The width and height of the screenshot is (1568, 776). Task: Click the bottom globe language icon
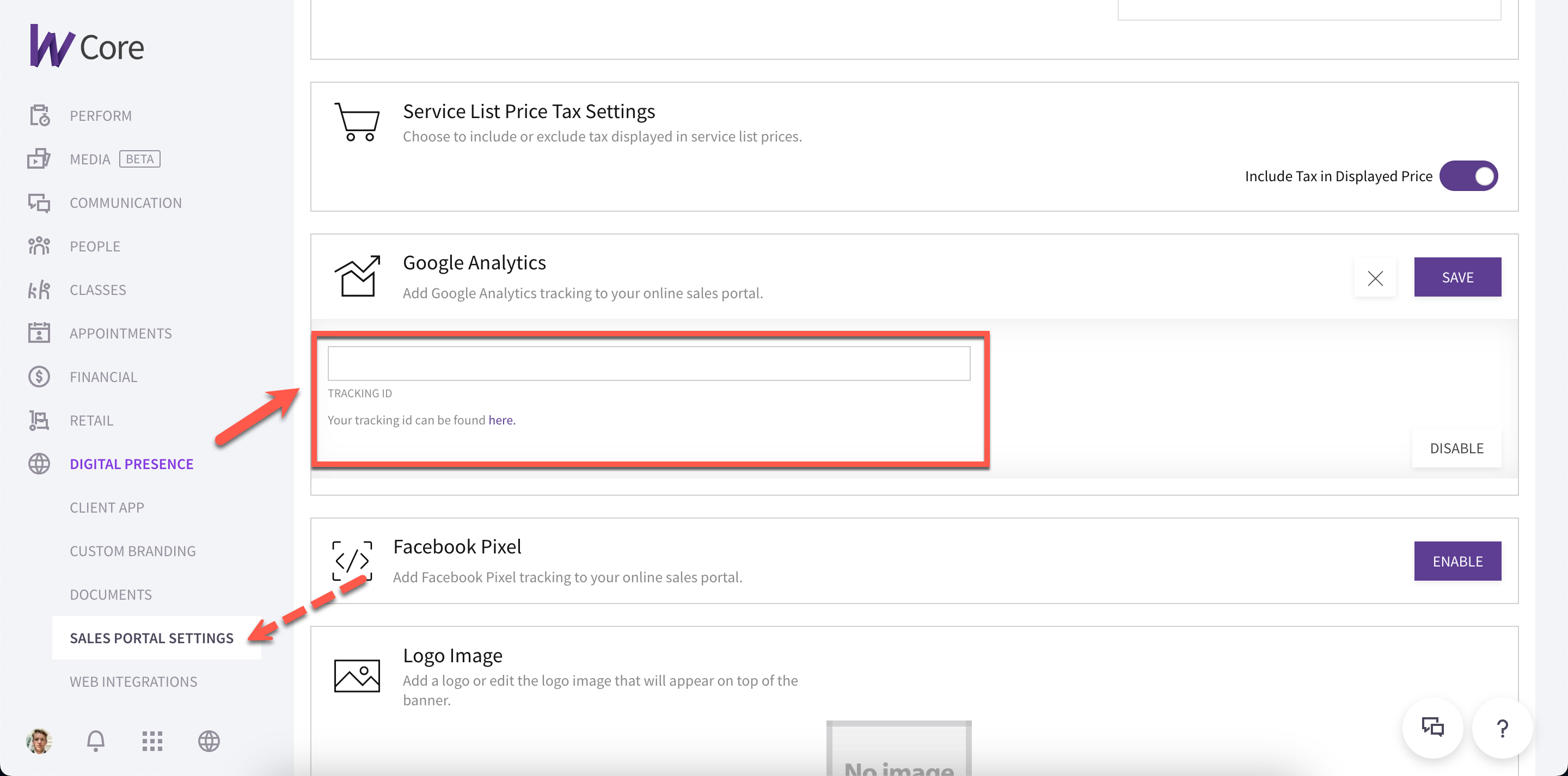coord(209,741)
